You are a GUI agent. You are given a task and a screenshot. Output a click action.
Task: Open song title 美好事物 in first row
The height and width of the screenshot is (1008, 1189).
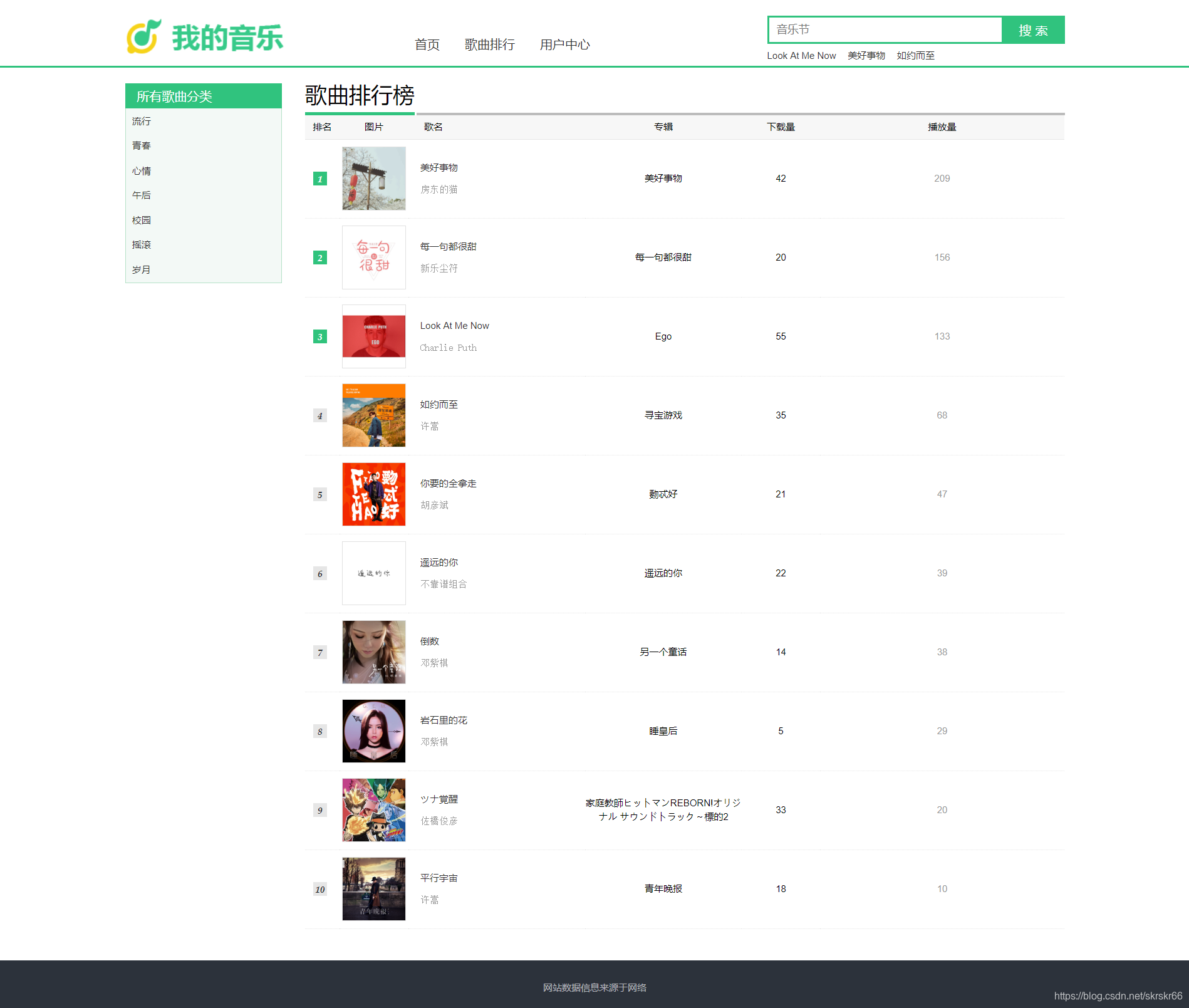pyautogui.click(x=439, y=168)
